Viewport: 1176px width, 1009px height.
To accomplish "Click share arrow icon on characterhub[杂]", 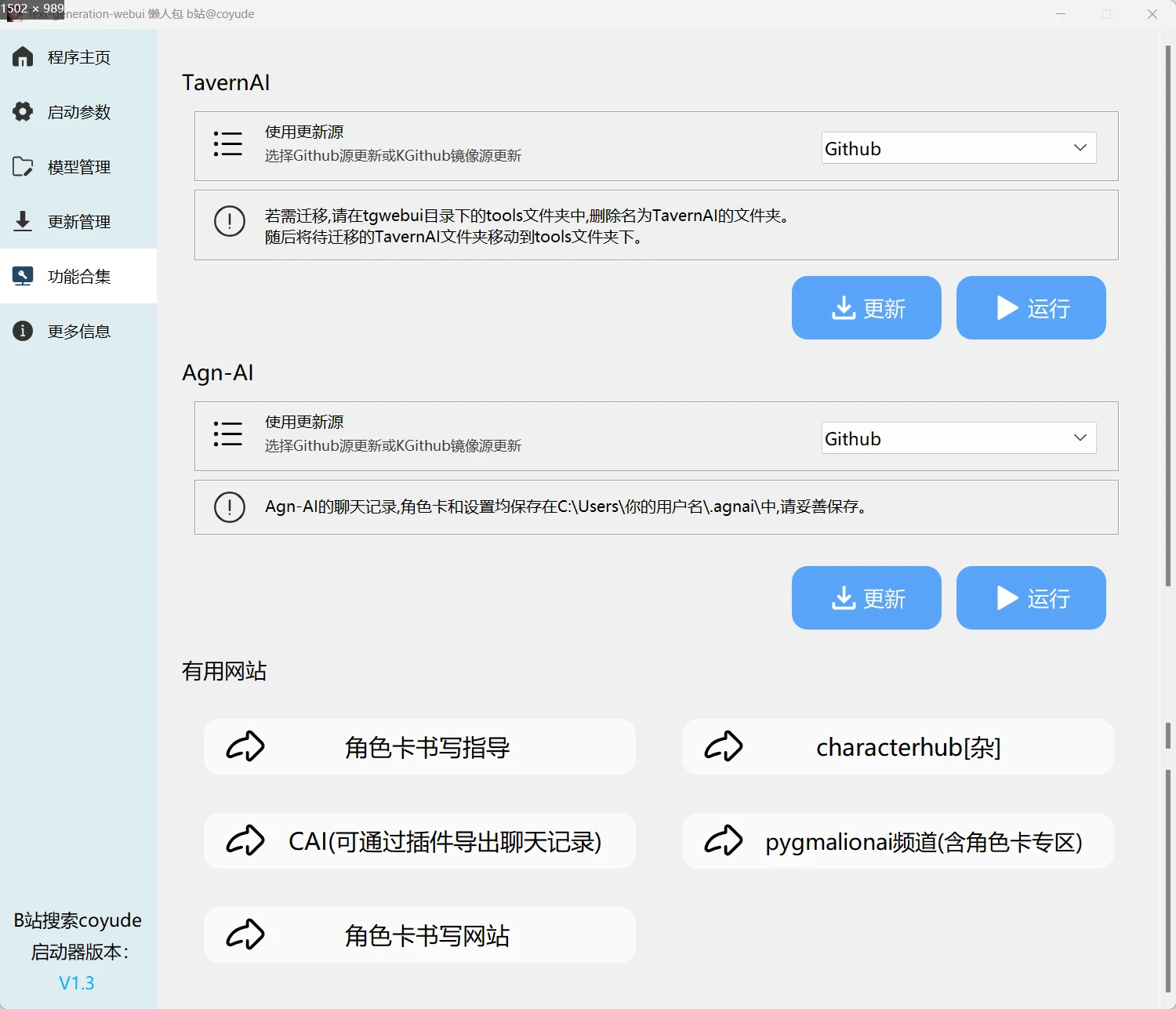I will pos(724,746).
